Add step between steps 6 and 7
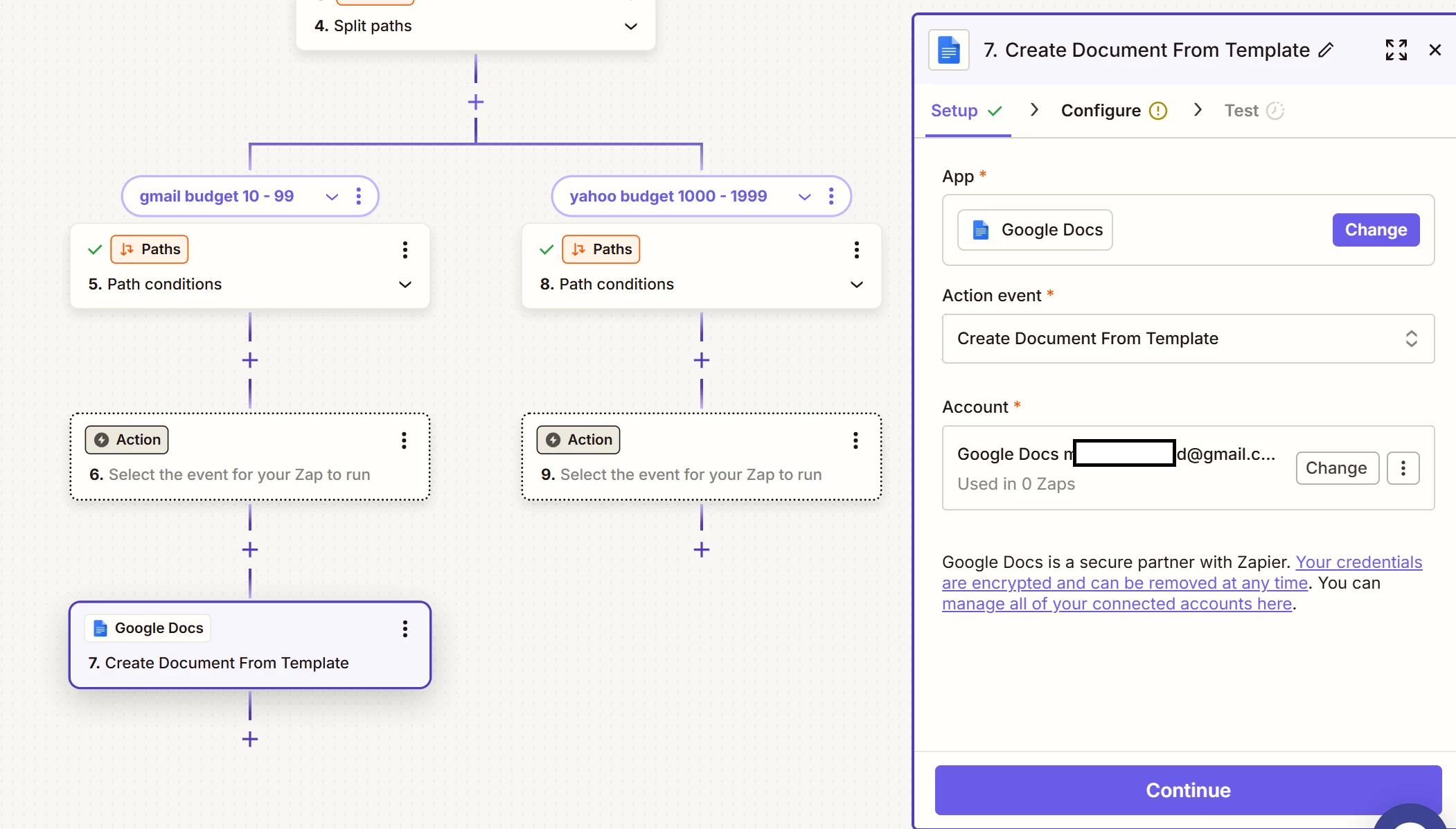This screenshot has height=829, width=1456. [x=250, y=550]
